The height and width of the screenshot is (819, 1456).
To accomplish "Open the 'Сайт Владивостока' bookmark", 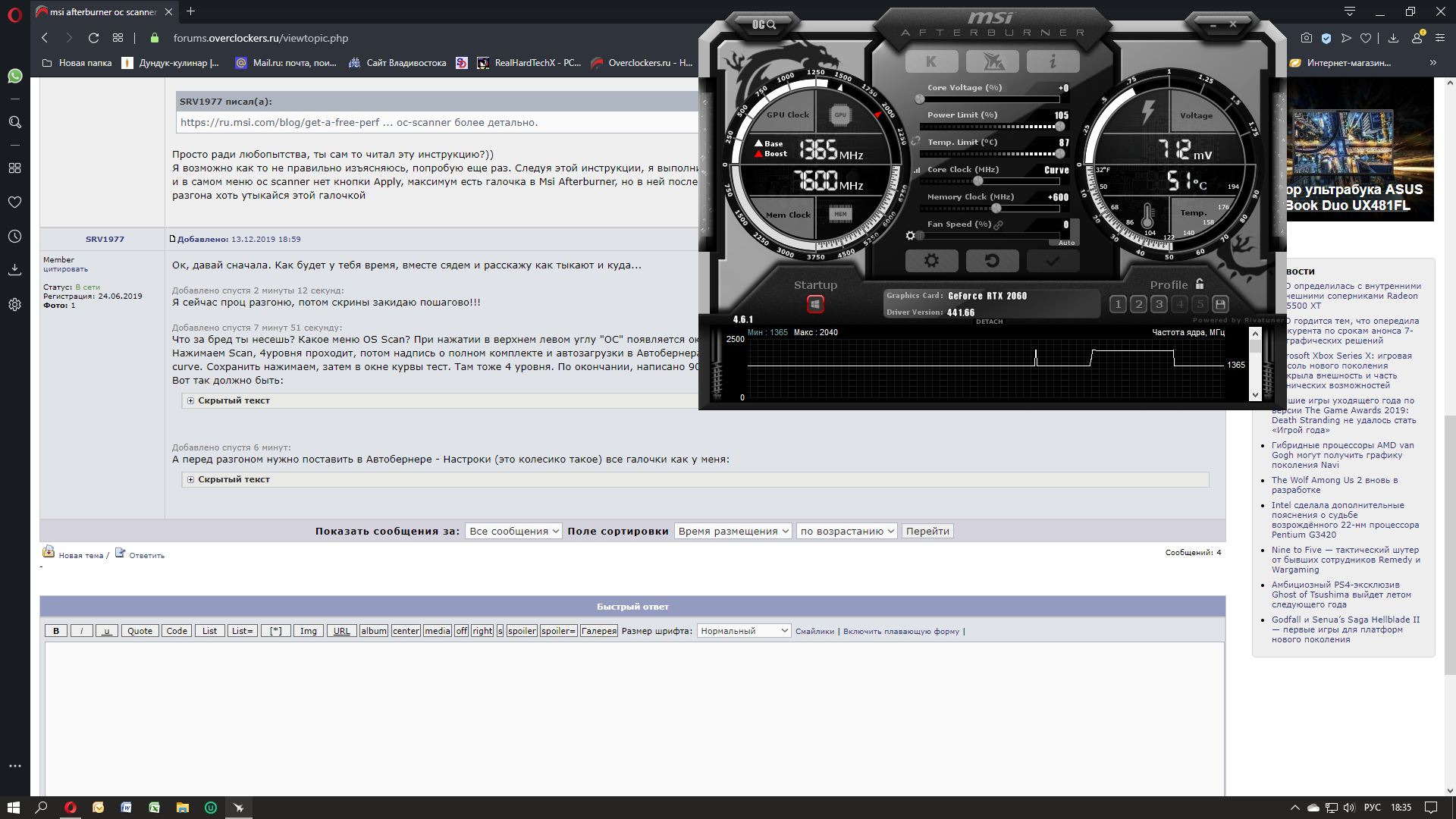I will pyautogui.click(x=397, y=63).
